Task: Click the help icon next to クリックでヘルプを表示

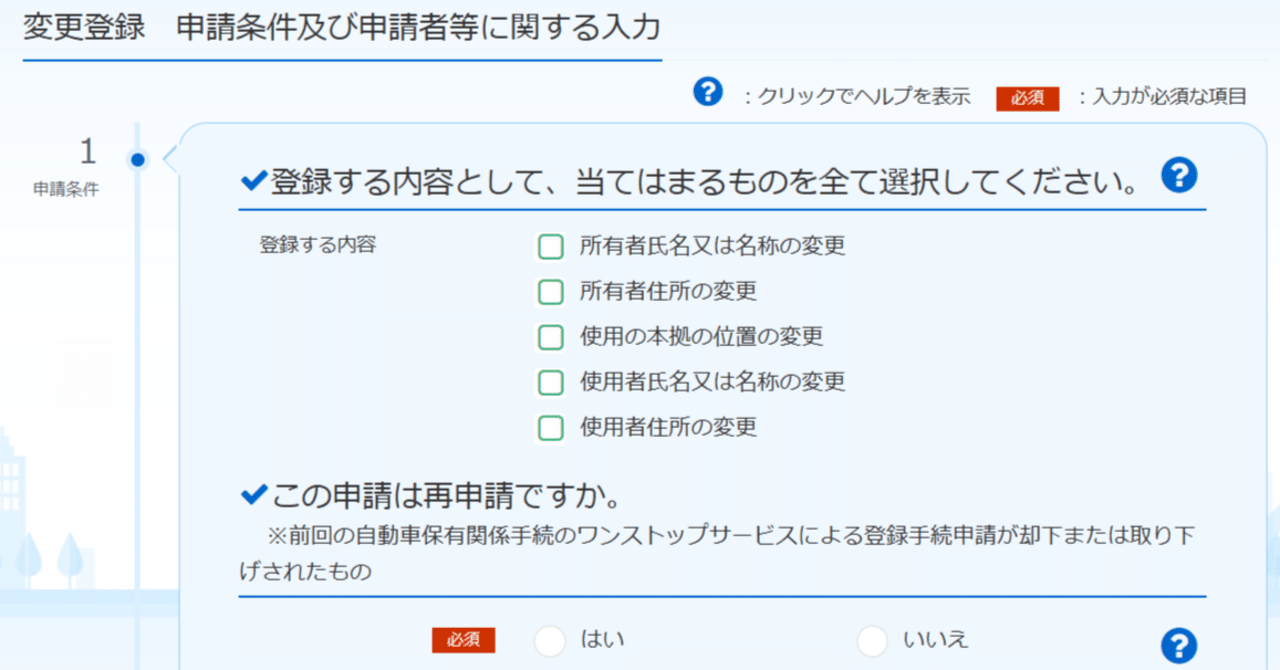Action: tap(708, 91)
